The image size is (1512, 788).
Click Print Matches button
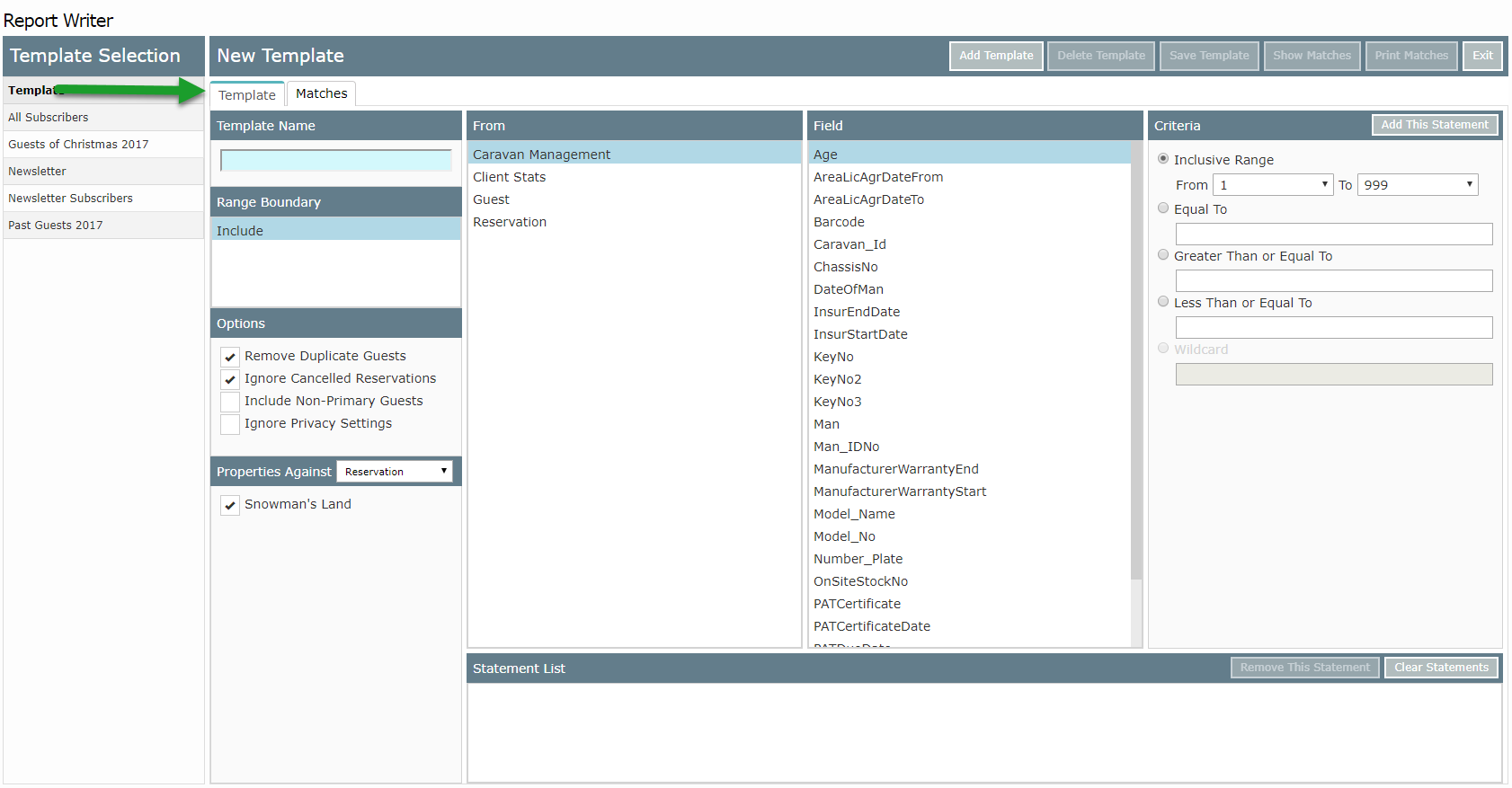click(1411, 56)
